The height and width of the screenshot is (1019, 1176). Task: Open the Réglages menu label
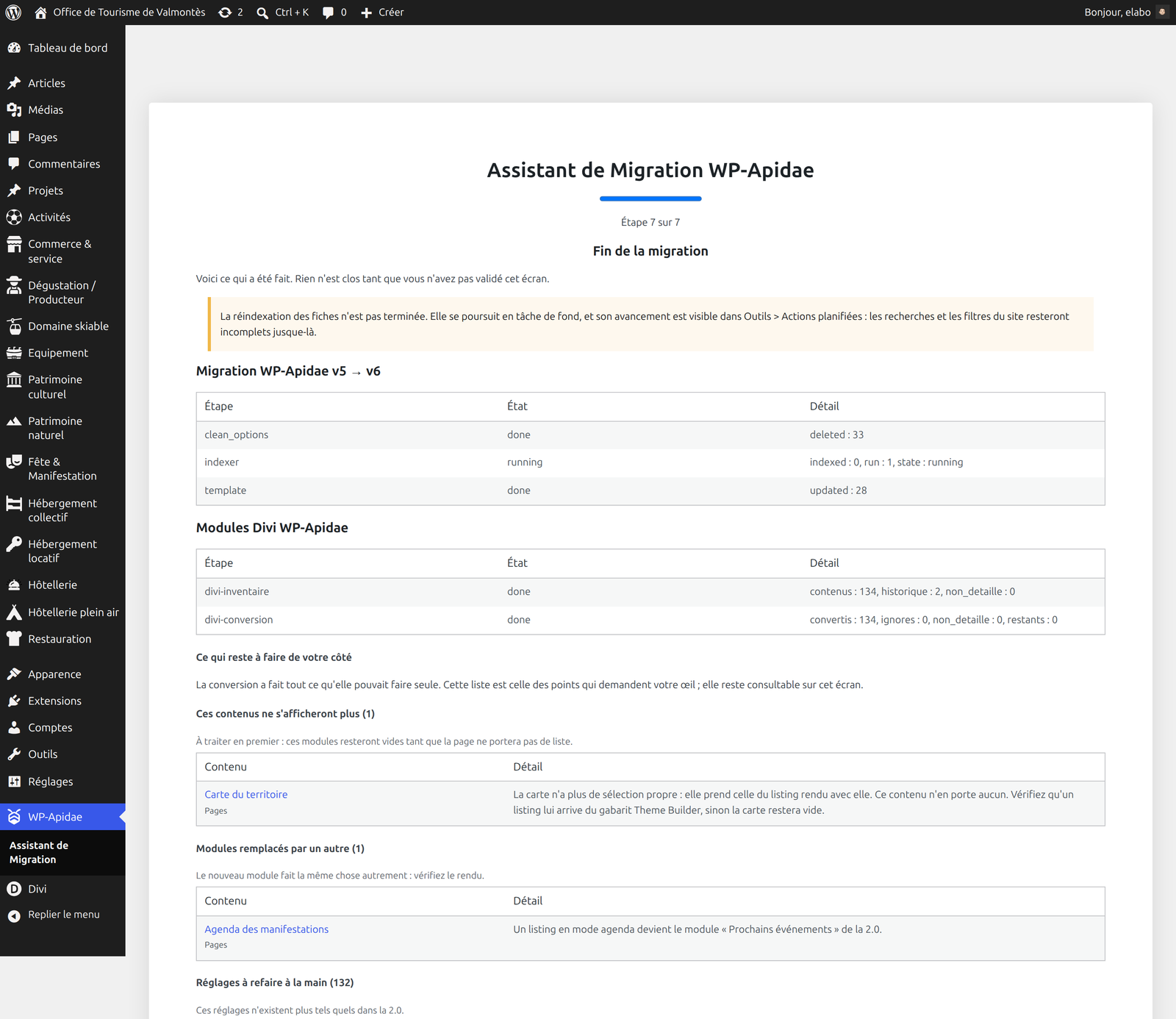[x=50, y=782]
